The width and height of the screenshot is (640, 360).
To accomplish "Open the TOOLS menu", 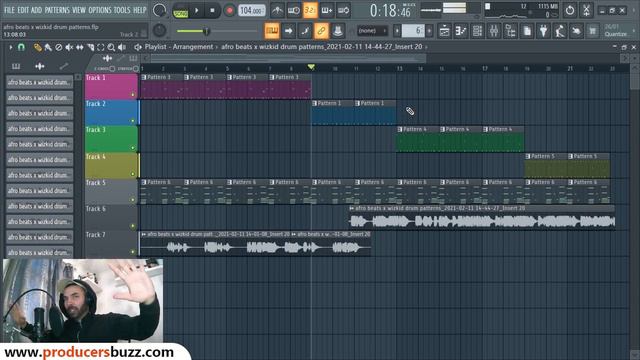I will pyautogui.click(x=122, y=10).
